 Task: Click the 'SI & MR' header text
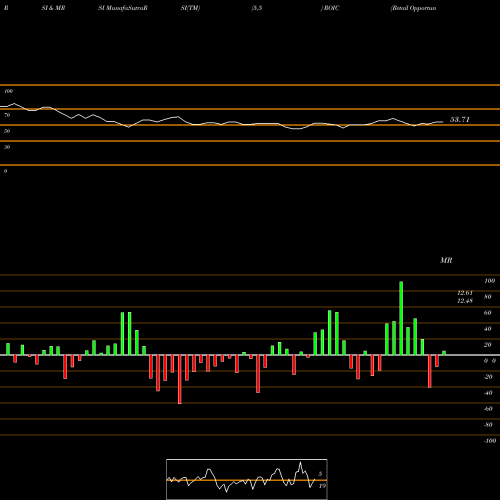coord(53,8)
